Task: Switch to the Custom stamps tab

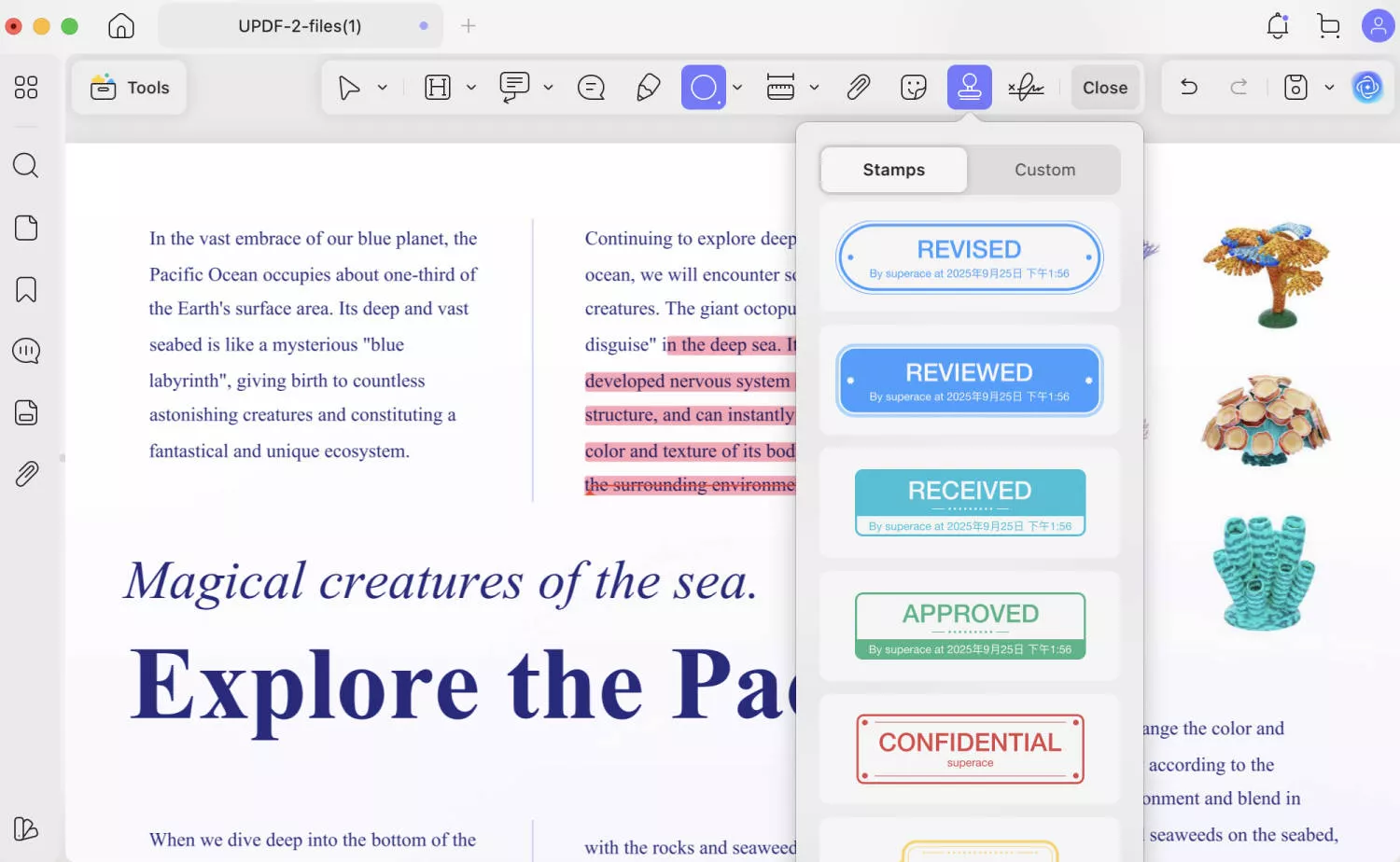Action: (1044, 170)
